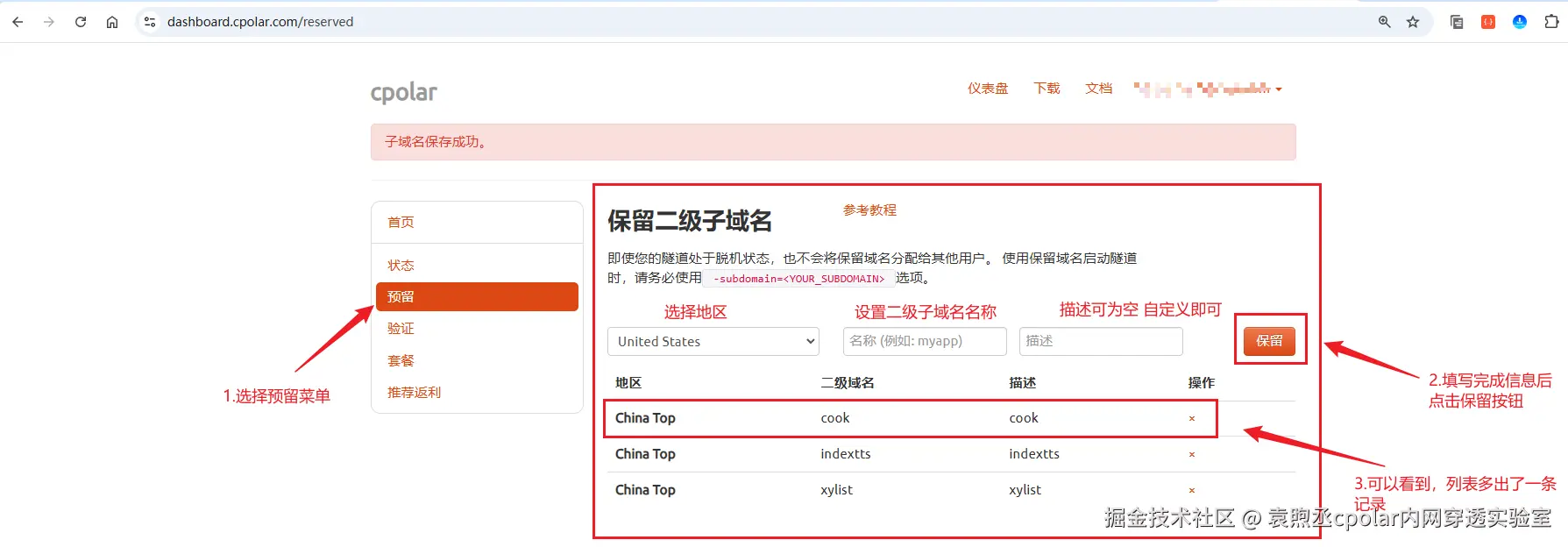Open the 下载 download link

(x=1047, y=89)
